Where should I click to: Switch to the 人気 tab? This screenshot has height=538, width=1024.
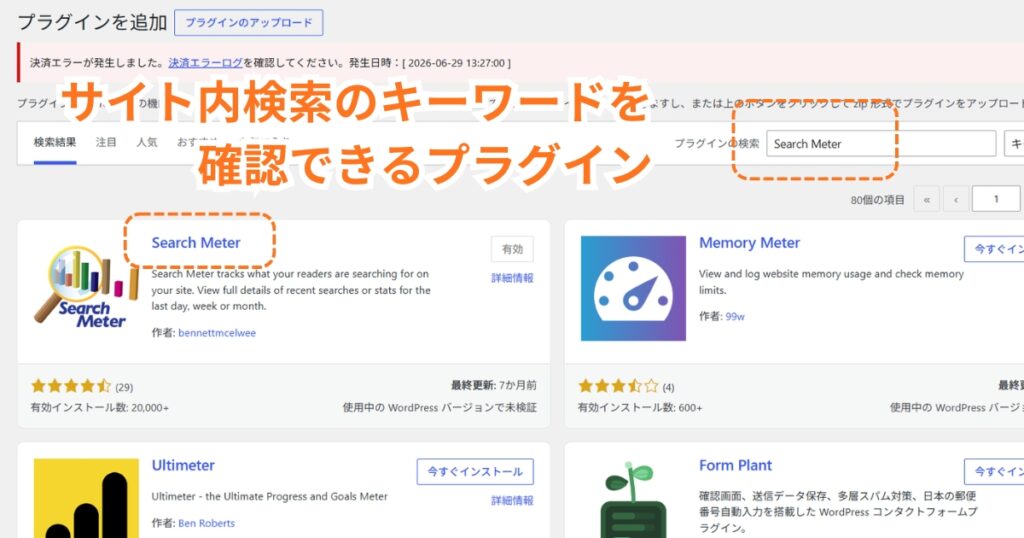tap(147, 142)
